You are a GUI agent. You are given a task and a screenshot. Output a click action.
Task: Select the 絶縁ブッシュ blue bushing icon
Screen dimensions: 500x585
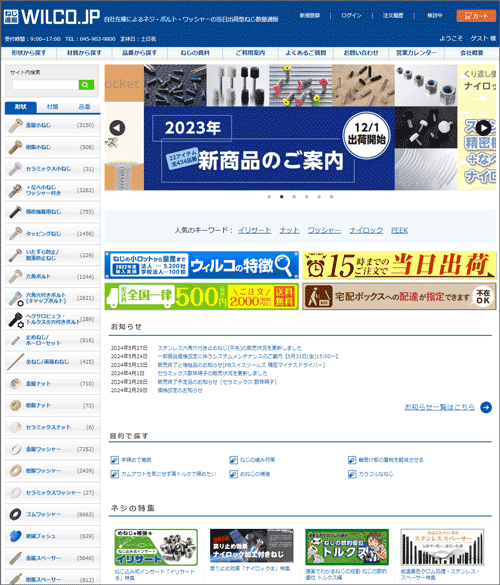(x=15, y=536)
